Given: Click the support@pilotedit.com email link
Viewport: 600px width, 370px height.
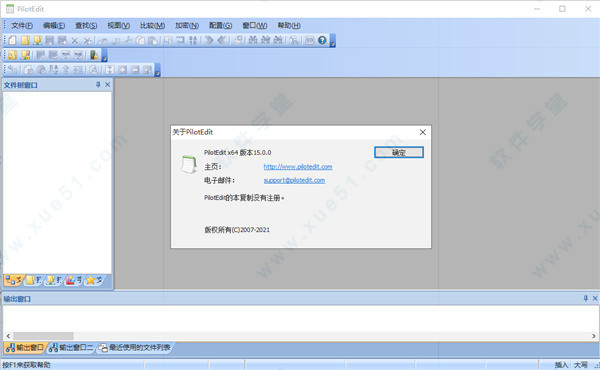Looking at the screenshot, I should tap(294, 180).
